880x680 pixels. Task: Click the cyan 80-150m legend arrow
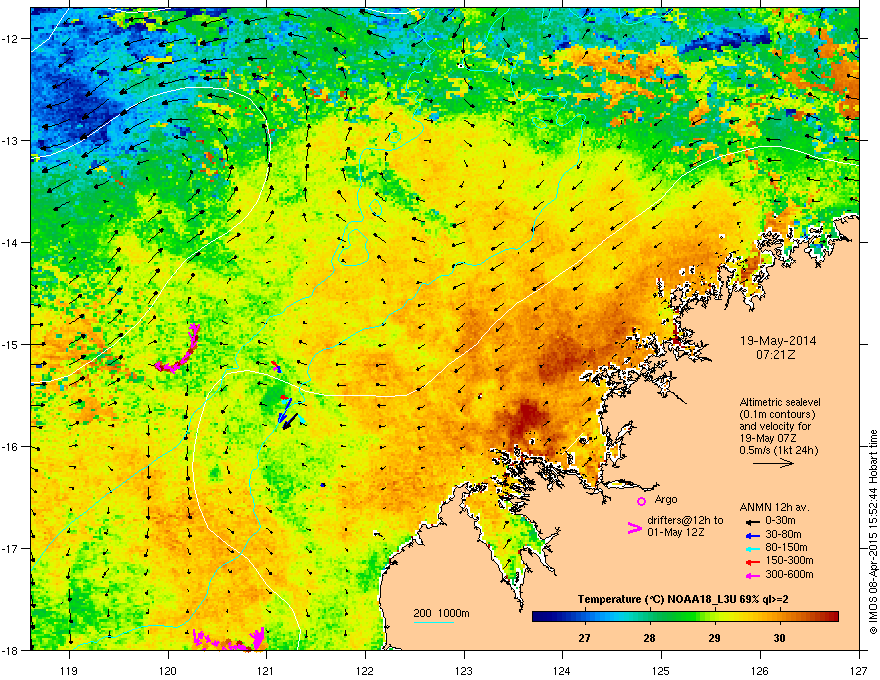tap(751, 548)
